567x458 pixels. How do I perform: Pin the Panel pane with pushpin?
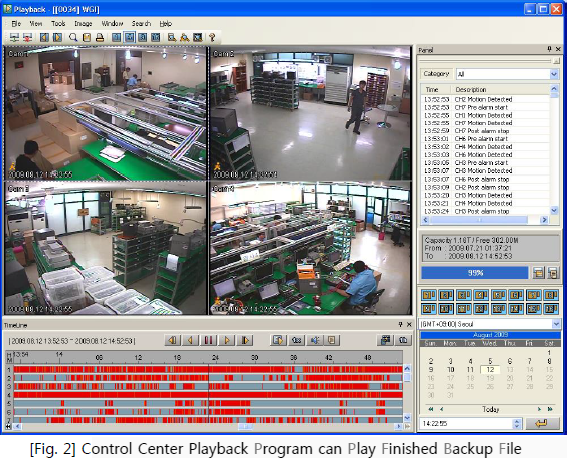(x=550, y=49)
